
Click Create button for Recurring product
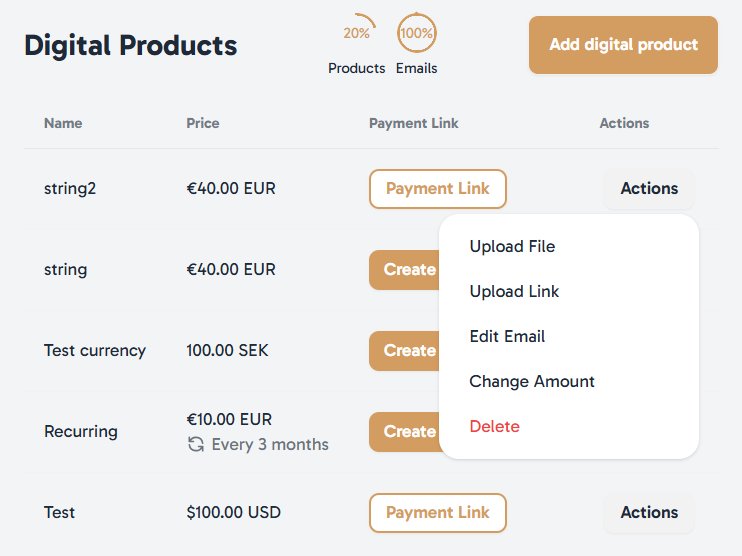pyautogui.click(x=405, y=432)
